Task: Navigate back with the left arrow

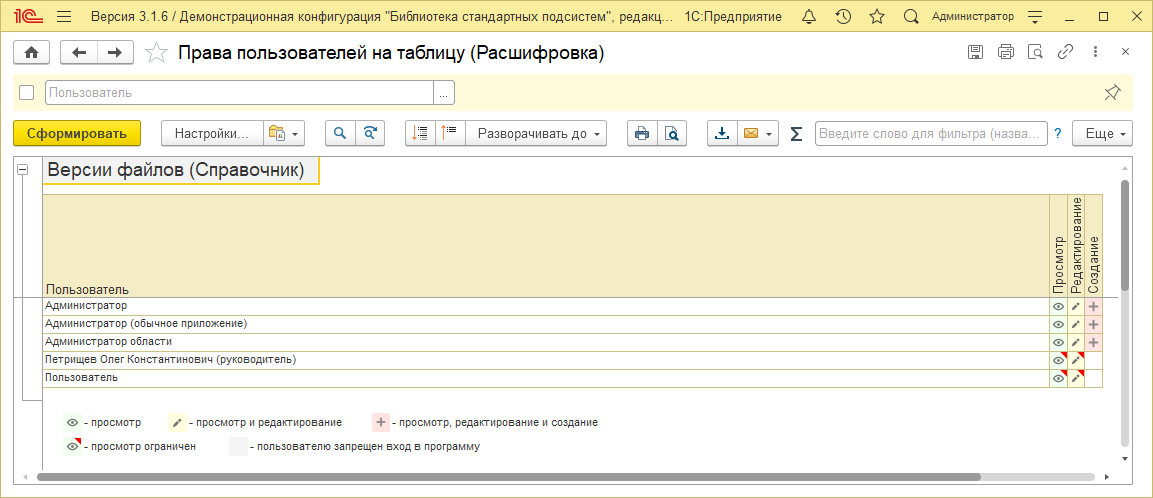Action: 79,51
